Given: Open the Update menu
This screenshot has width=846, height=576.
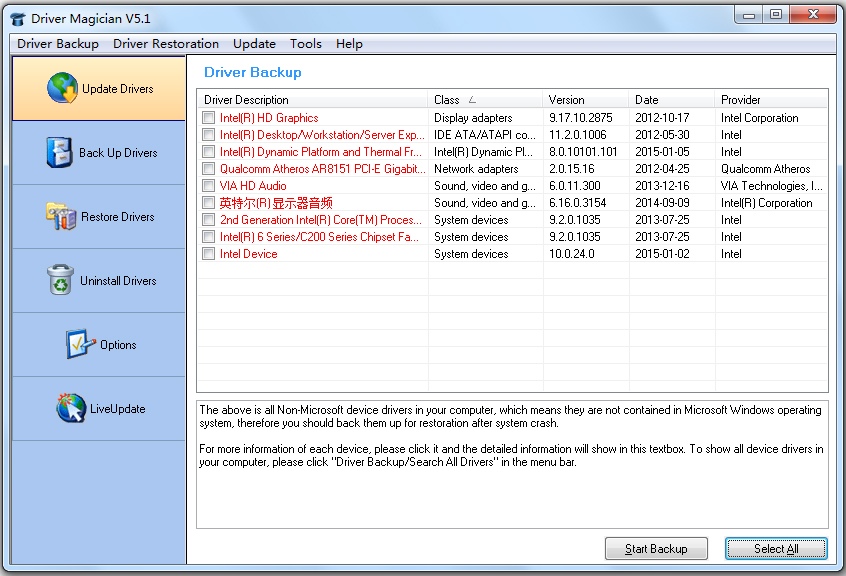Looking at the screenshot, I should tap(254, 44).
